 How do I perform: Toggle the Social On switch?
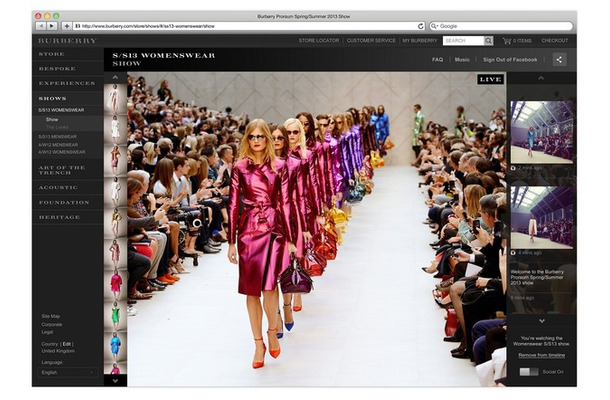pos(529,372)
